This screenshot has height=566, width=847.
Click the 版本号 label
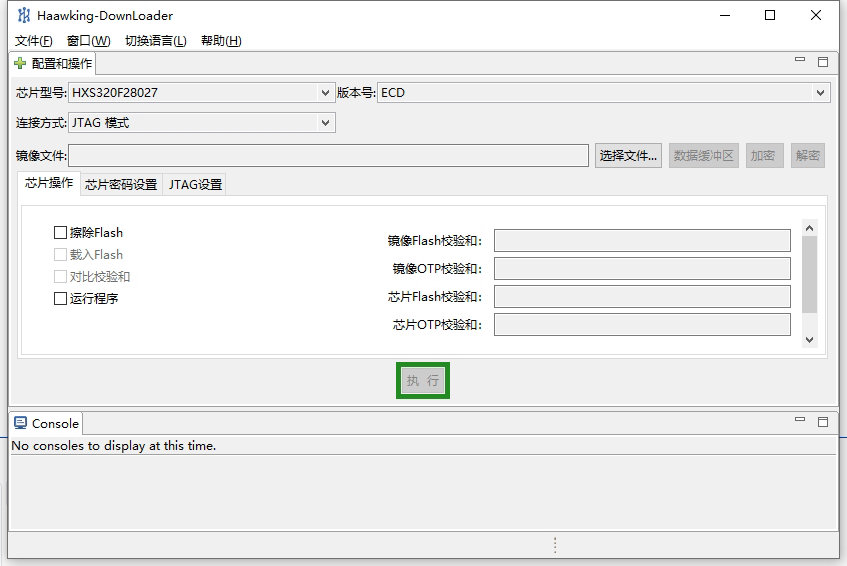click(x=356, y=93)
